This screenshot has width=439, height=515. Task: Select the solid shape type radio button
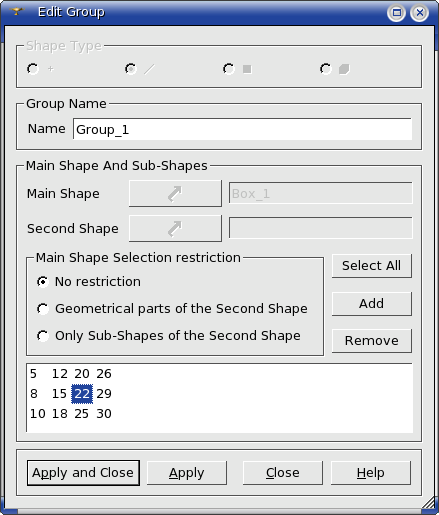326,69
